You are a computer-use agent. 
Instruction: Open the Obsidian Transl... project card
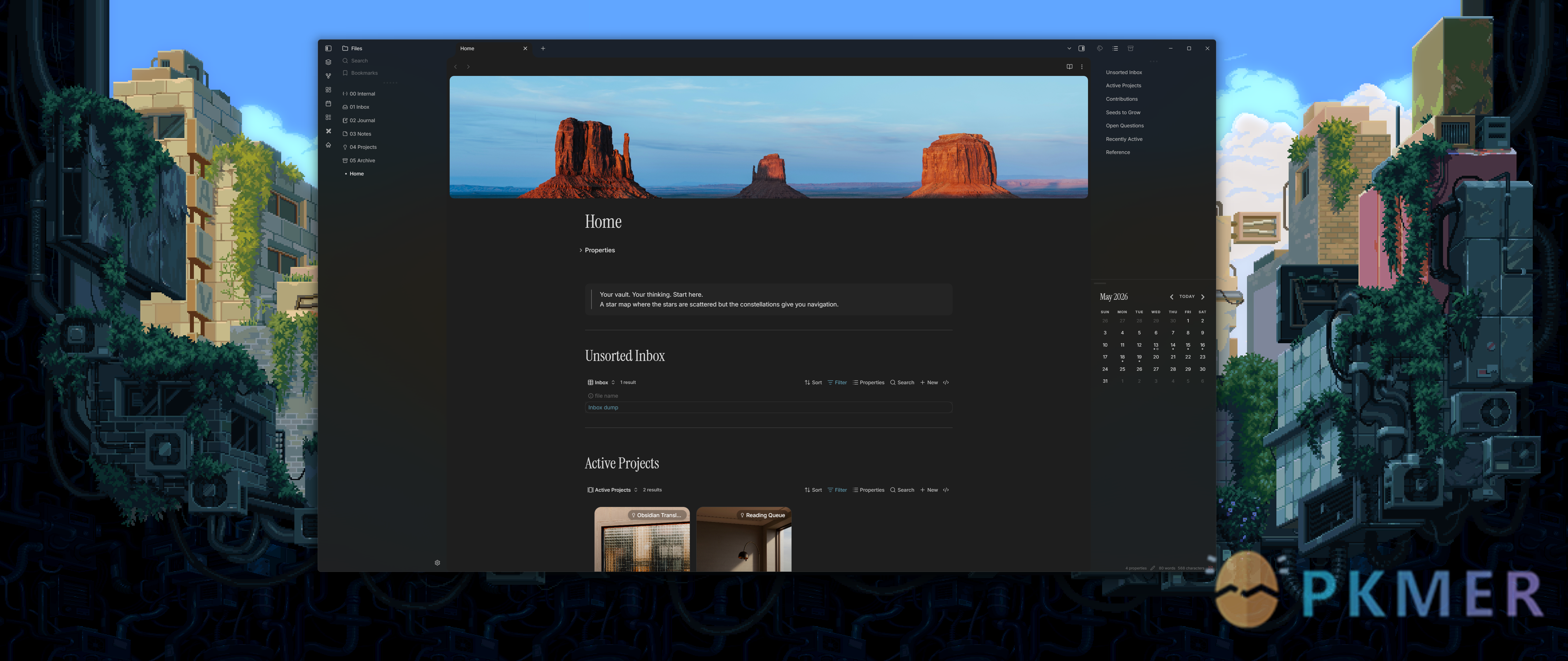(x=642, y=539)
